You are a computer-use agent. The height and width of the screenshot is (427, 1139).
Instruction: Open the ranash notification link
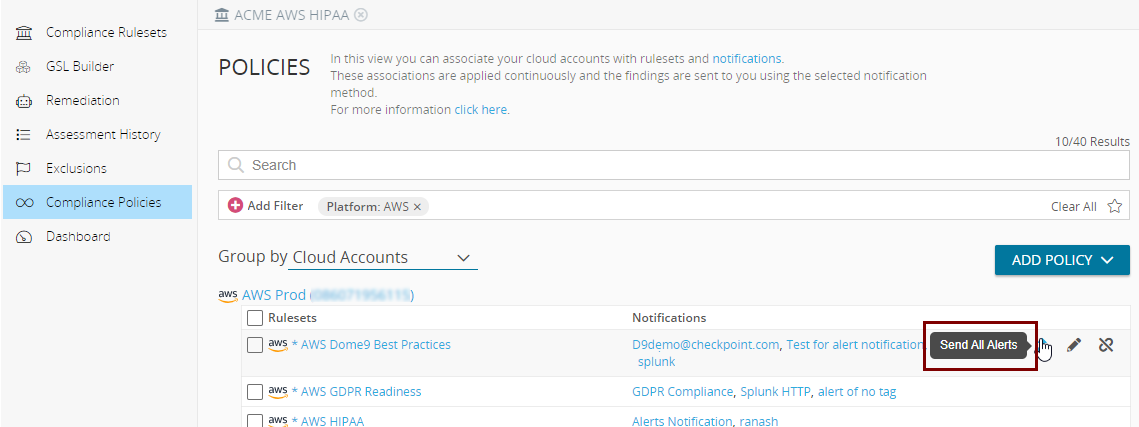[759, 421]
